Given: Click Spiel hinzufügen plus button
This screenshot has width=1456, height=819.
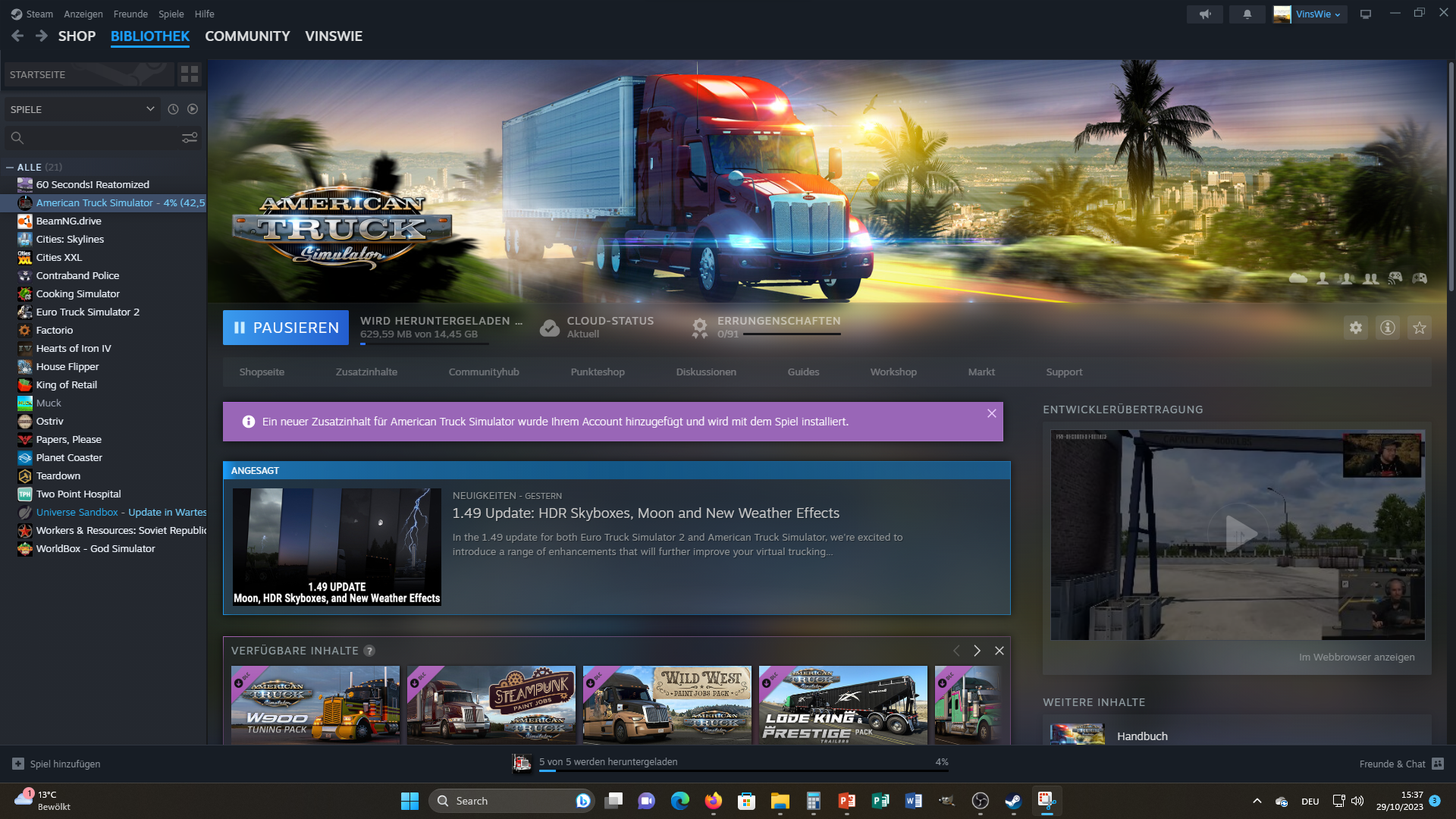Looking at the screenshot, I should (x=18, y=764).
